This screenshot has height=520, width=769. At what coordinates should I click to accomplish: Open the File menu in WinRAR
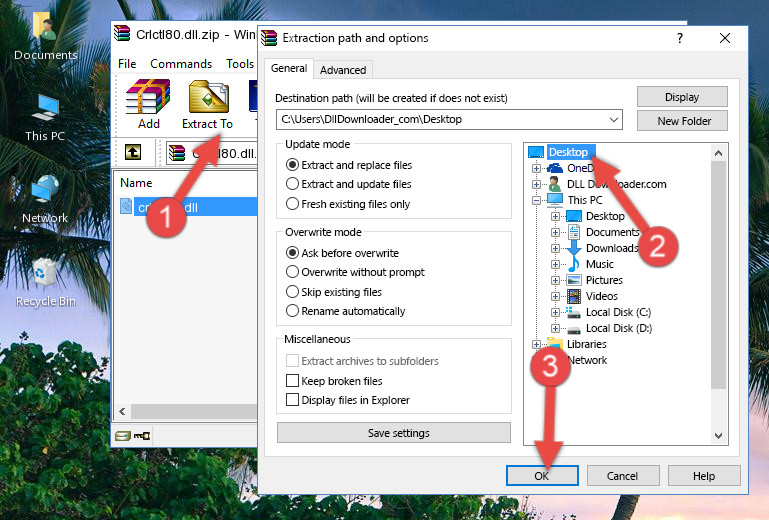tap(127, 64)
